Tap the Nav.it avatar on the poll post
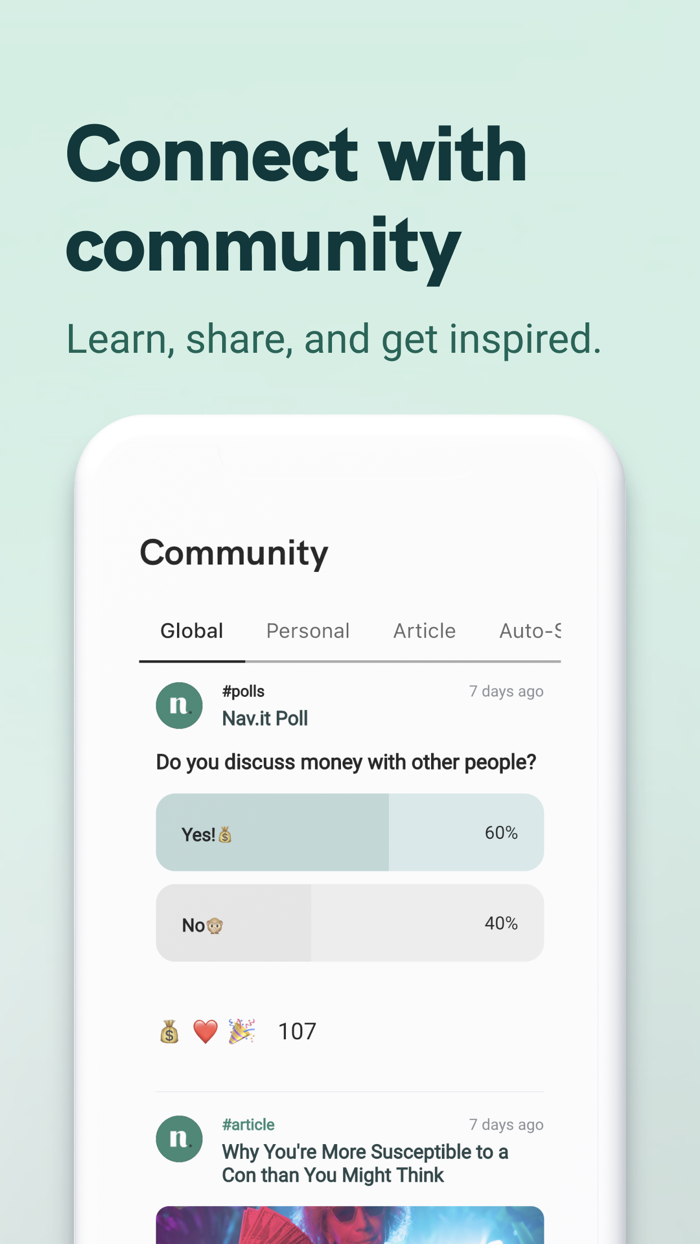 click(x=179, y=705)
